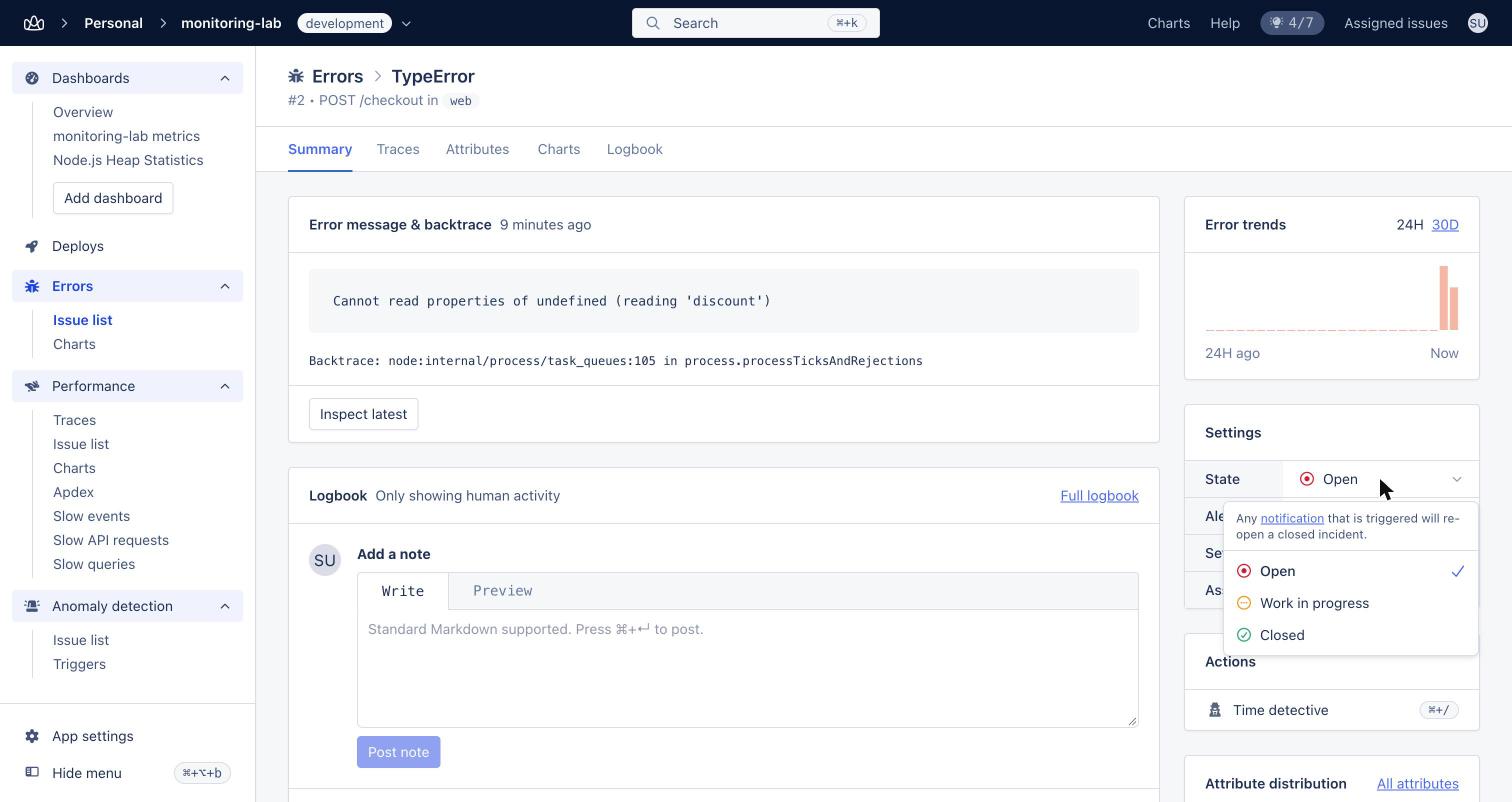Open the All attributes link
The width and height of the screenshot is (1512, 802).
pyautogui.click(x=1418, y=784)
